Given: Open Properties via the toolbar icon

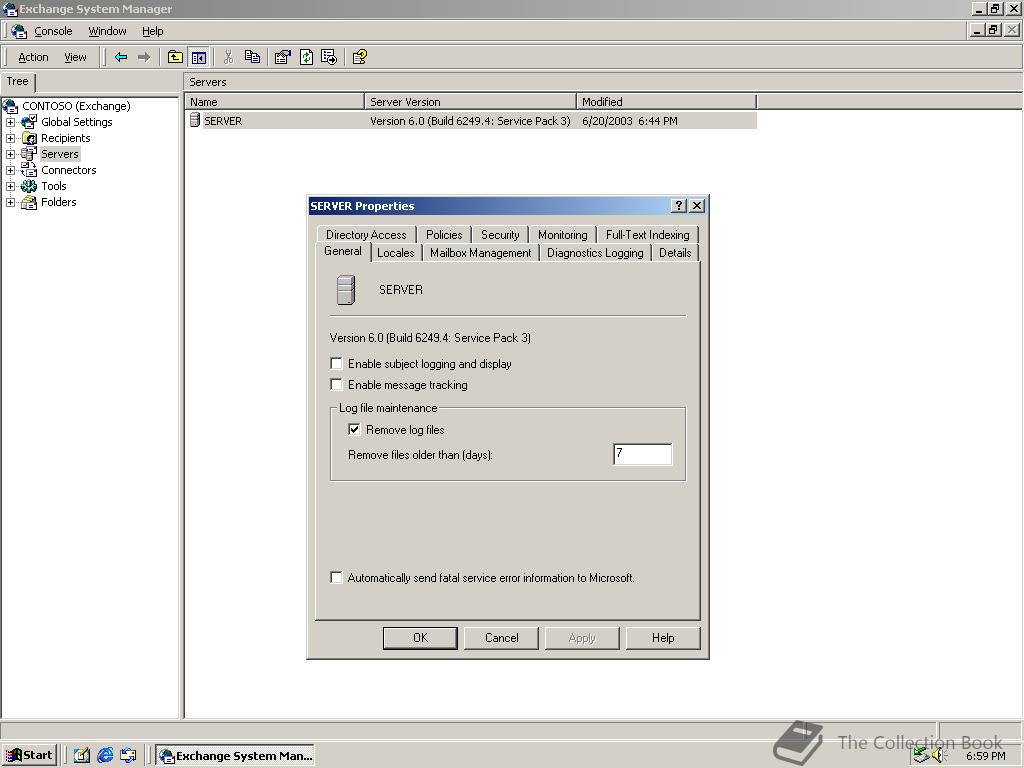Looking at the screenshot, I should [x=282, y=57].
